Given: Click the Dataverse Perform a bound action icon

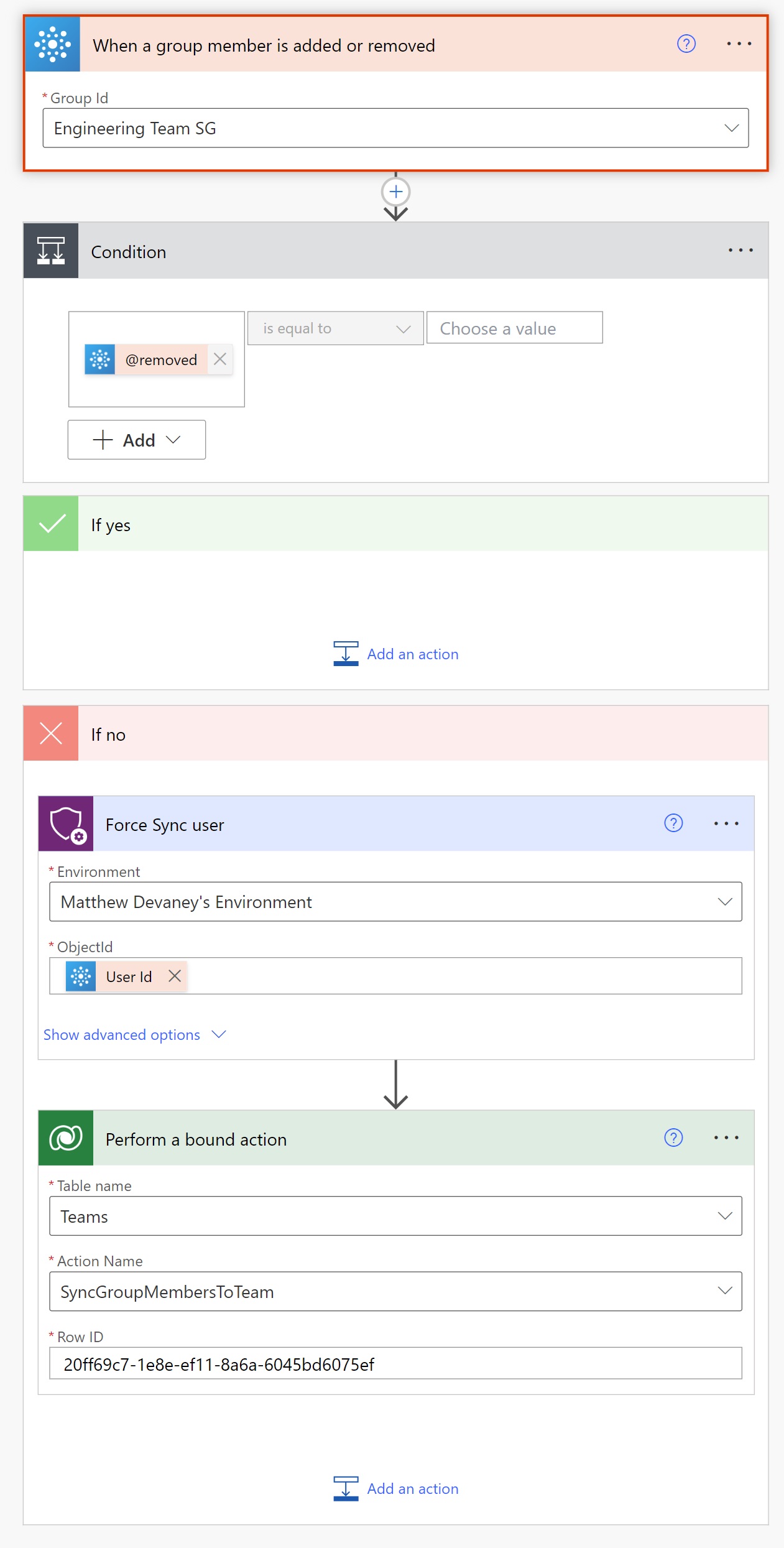Looking at the screenshot, I should [66, 1138].
